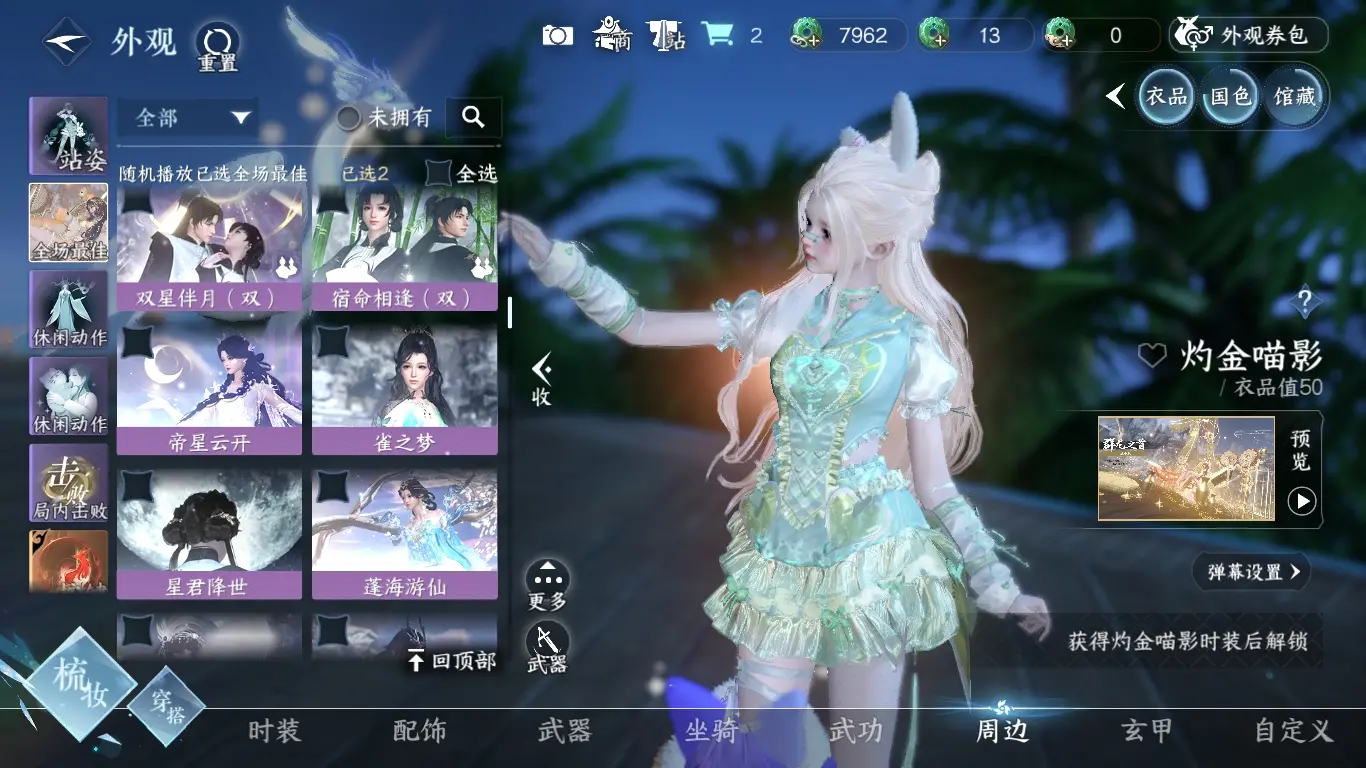Open the 站 station icon
This screenshot has height=768, width=1366.
coord(665,35)
